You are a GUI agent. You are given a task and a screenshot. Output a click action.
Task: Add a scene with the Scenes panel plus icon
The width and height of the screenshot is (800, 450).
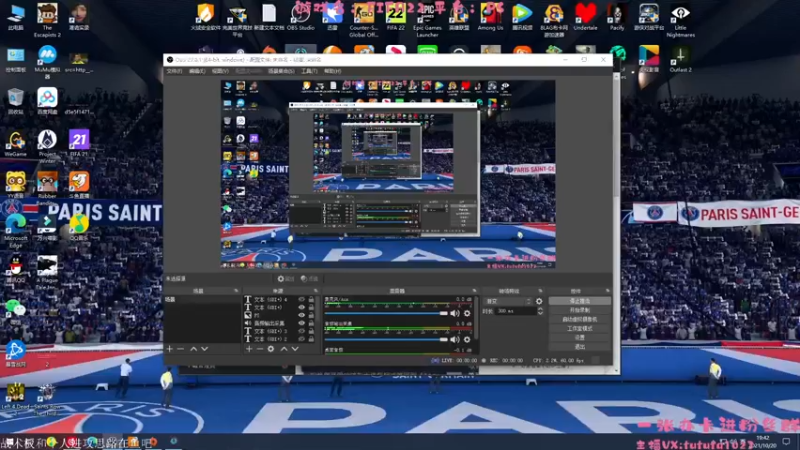(170, 349)
